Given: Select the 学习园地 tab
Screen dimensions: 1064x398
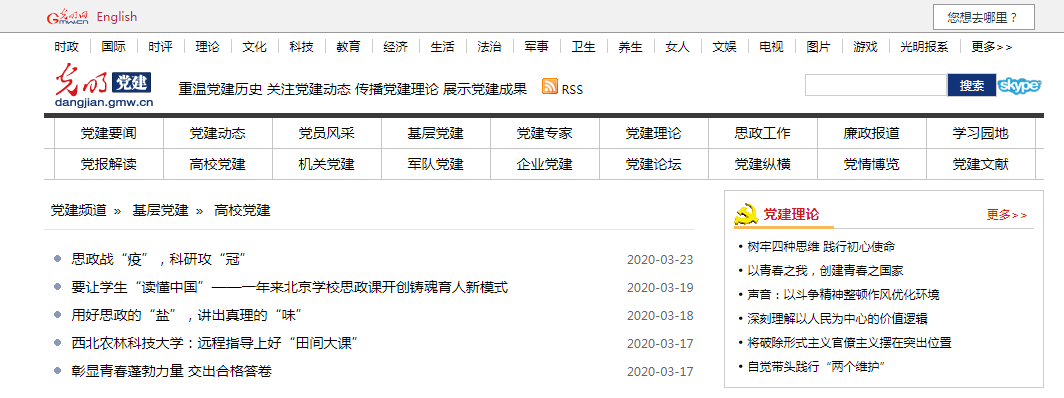Looking at the screenshot, I should click(x=981, y=134).
